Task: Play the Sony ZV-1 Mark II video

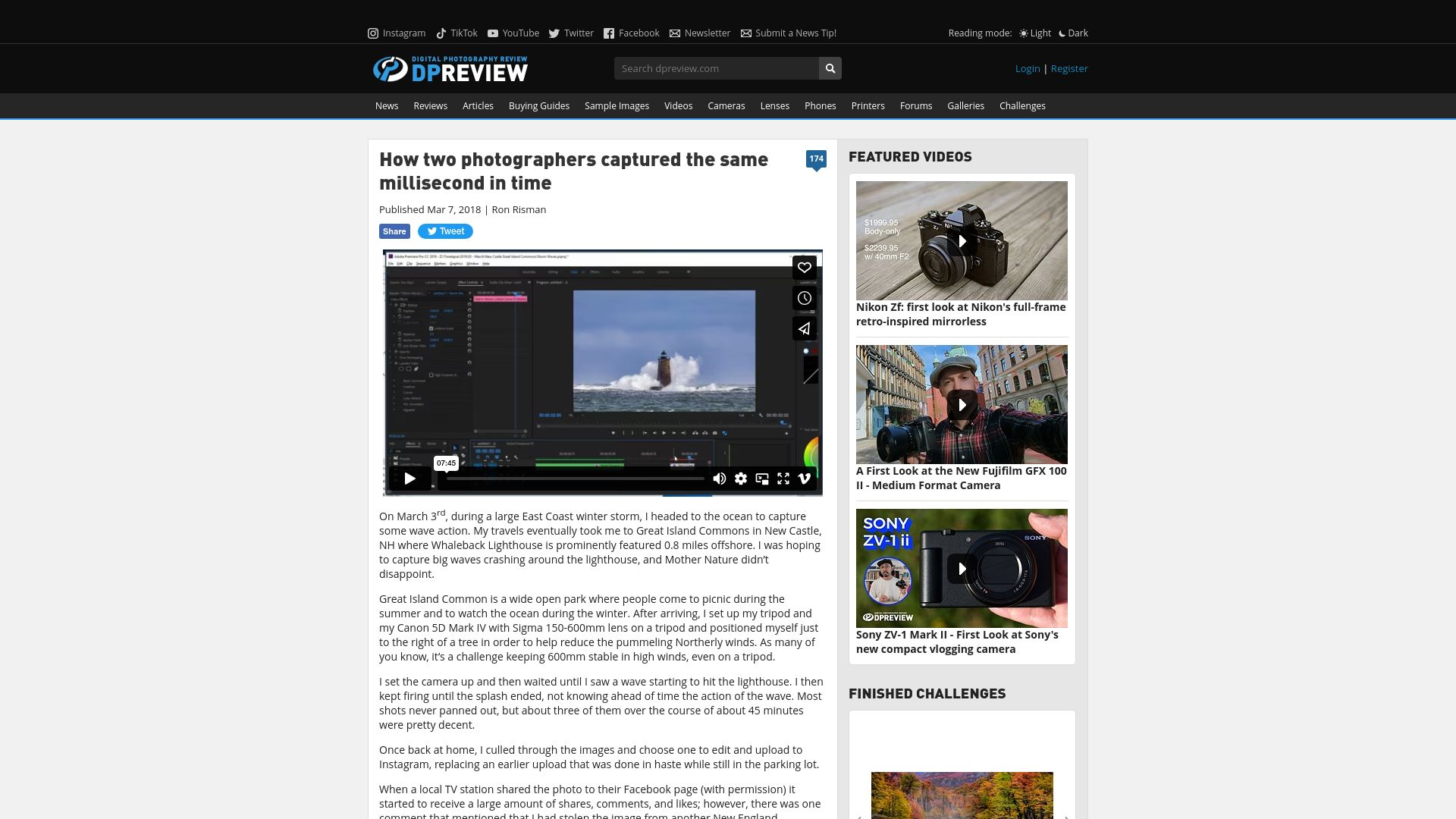Action: (x=962, y=569)
